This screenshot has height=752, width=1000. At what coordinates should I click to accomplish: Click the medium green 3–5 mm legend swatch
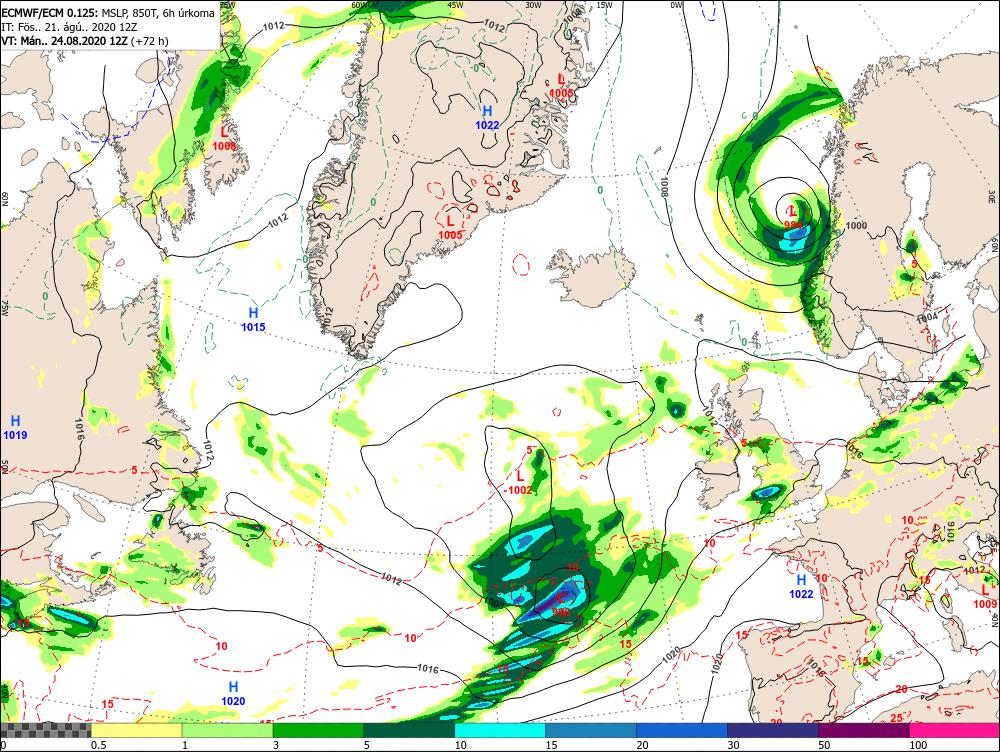coord(318,730)
